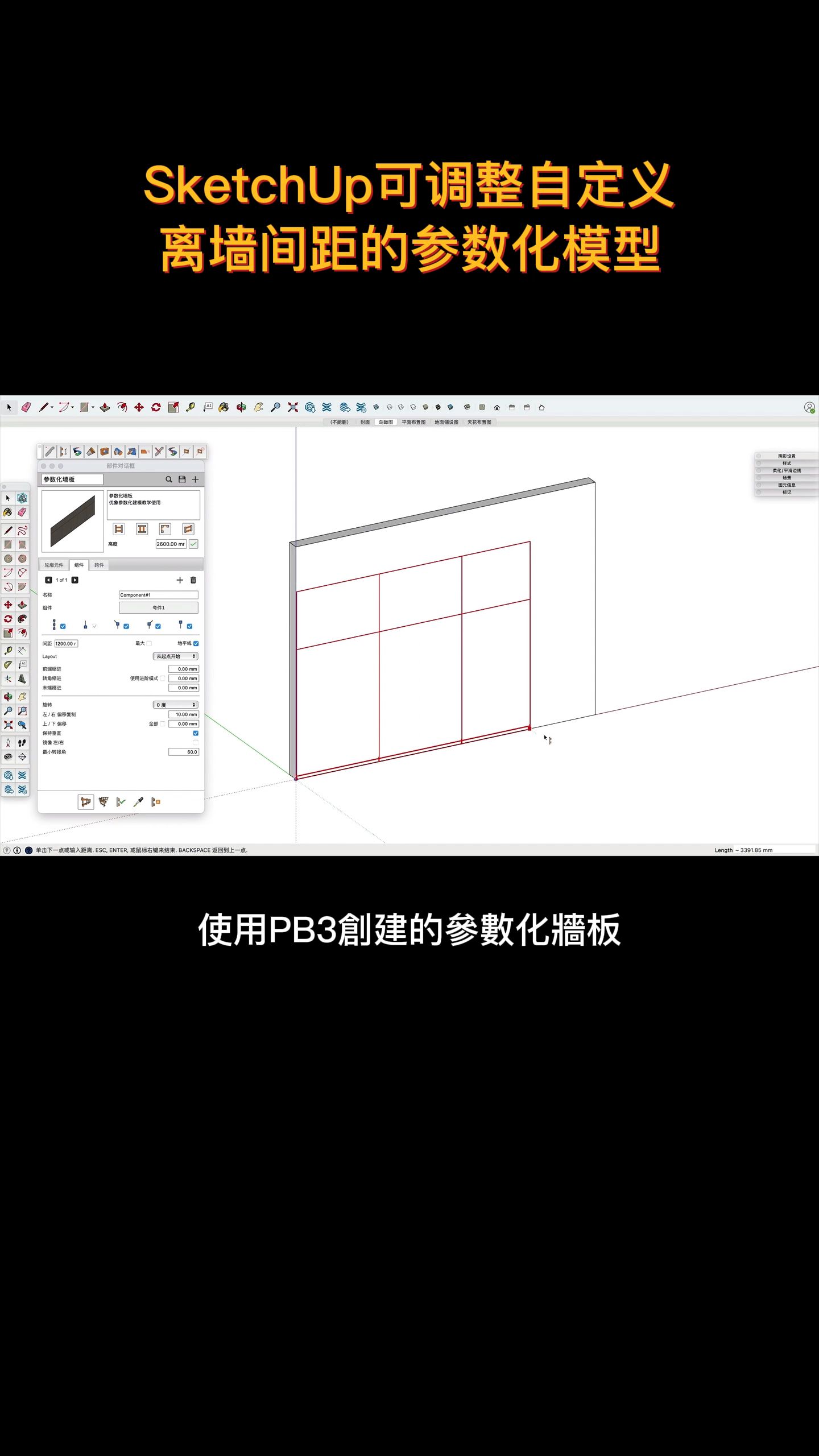Viewport: 819px width, 1456px height.
Task: Open the Arc tool dropdown arrow
Action: coord(73,407)
